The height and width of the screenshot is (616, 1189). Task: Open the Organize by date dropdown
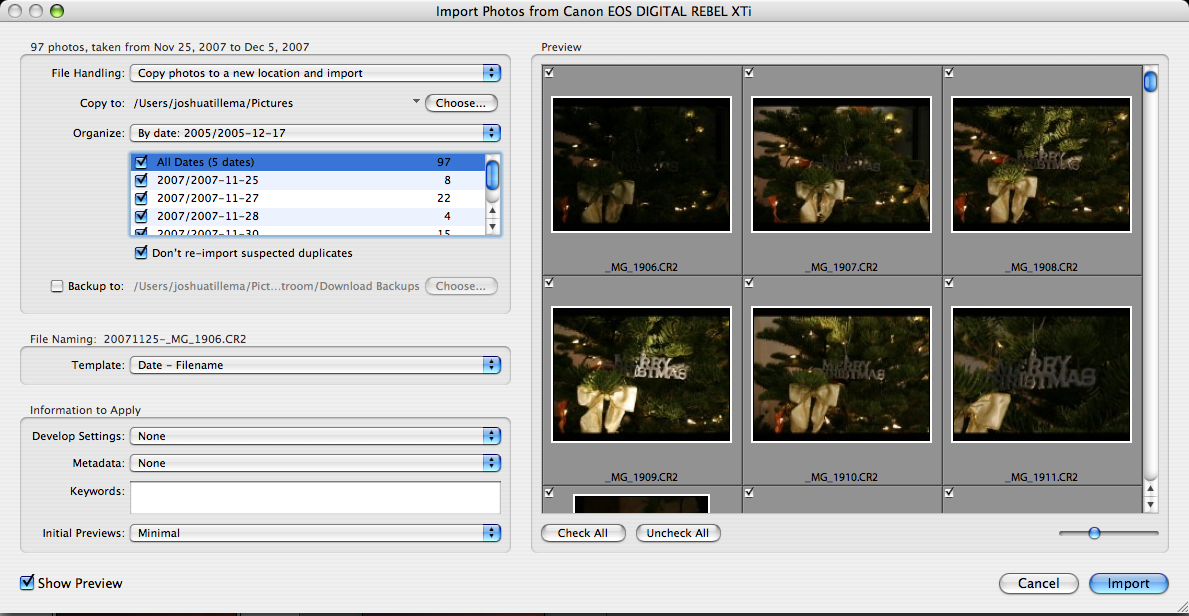pos(315,134)
